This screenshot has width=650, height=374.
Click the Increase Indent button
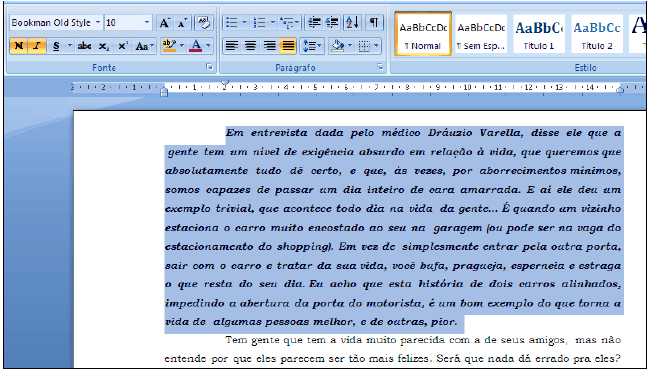332,23
